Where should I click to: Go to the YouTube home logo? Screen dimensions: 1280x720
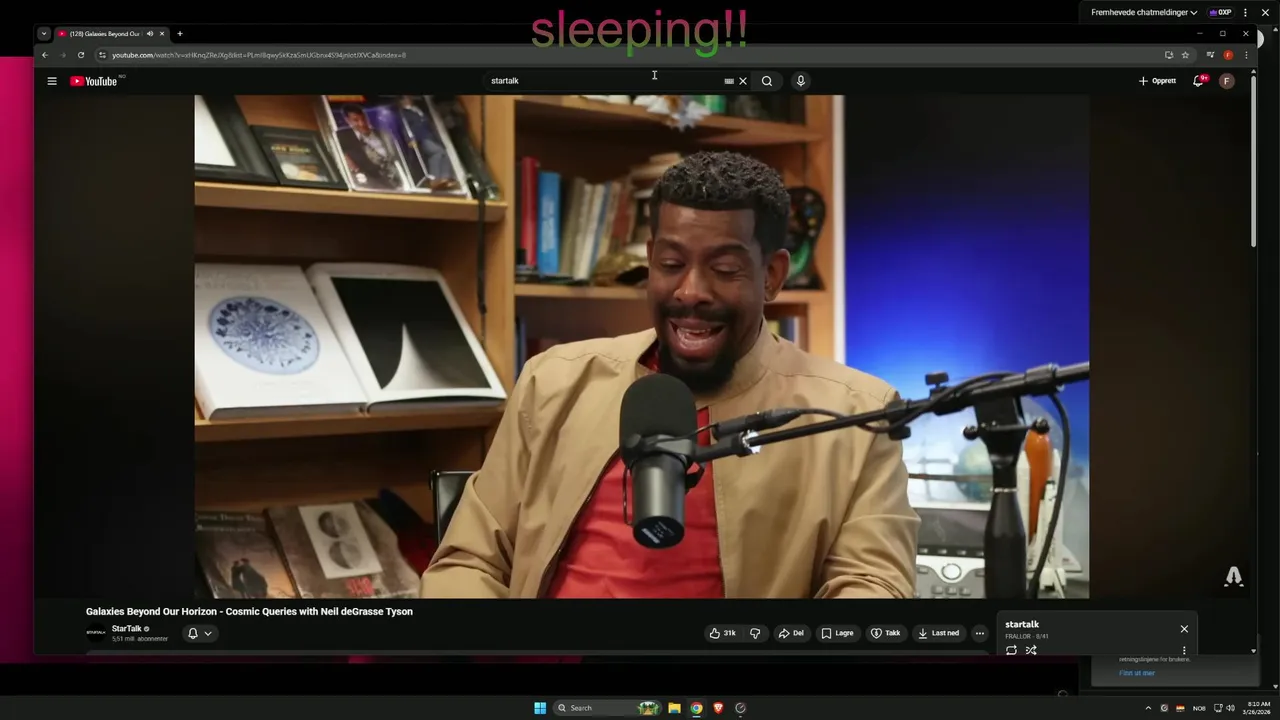[94, 81]
